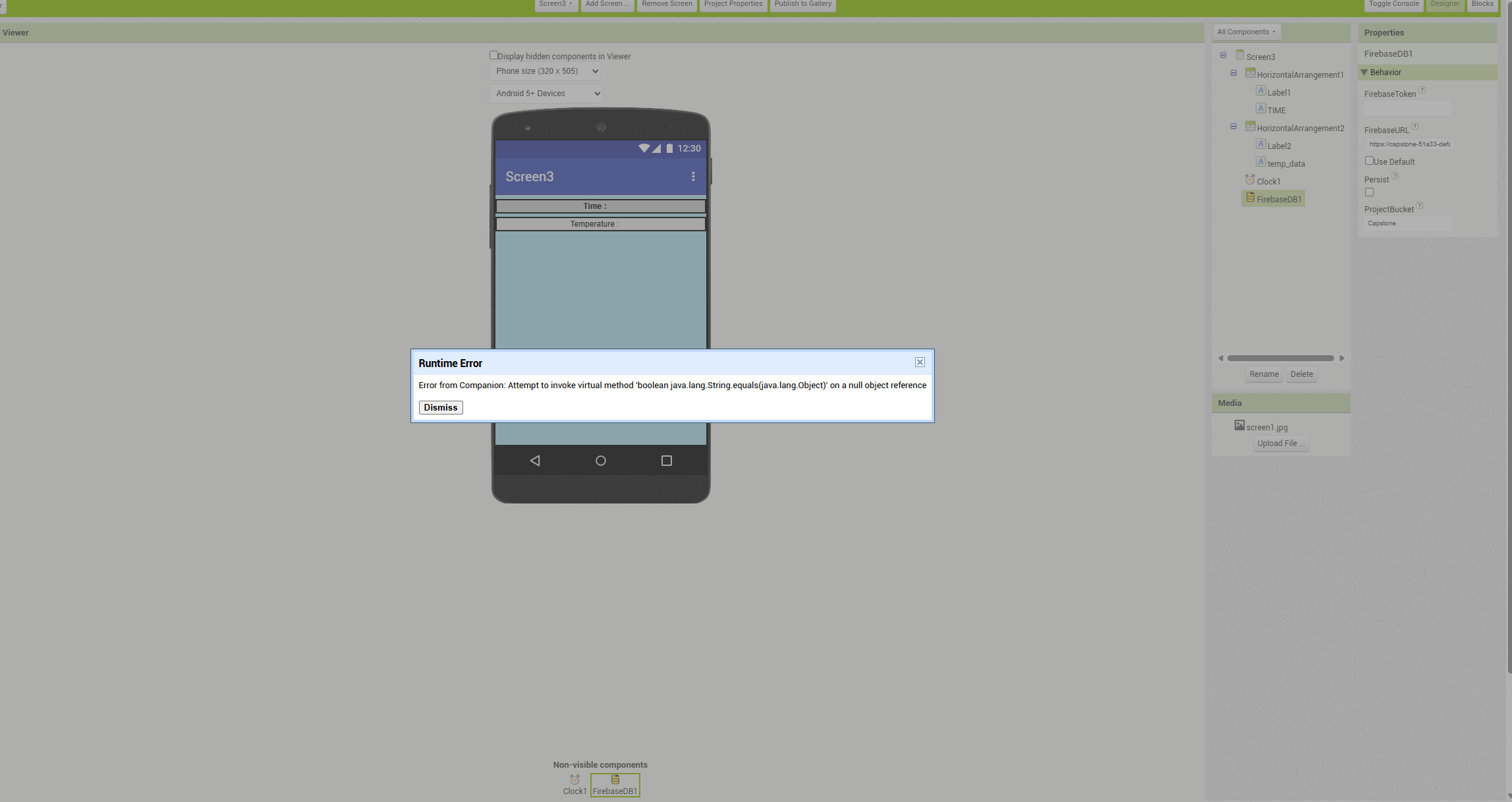Toggle the Persist checkbox
The height and width of the screenshot is (802, 1512).
(1369, 192)
